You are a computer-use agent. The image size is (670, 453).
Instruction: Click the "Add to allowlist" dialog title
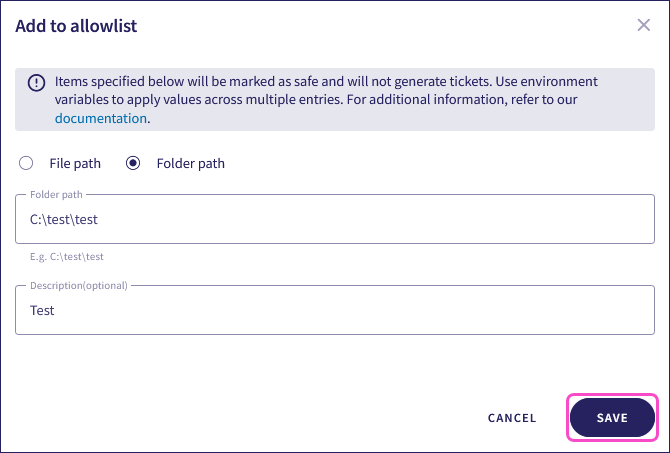point(76,26)
